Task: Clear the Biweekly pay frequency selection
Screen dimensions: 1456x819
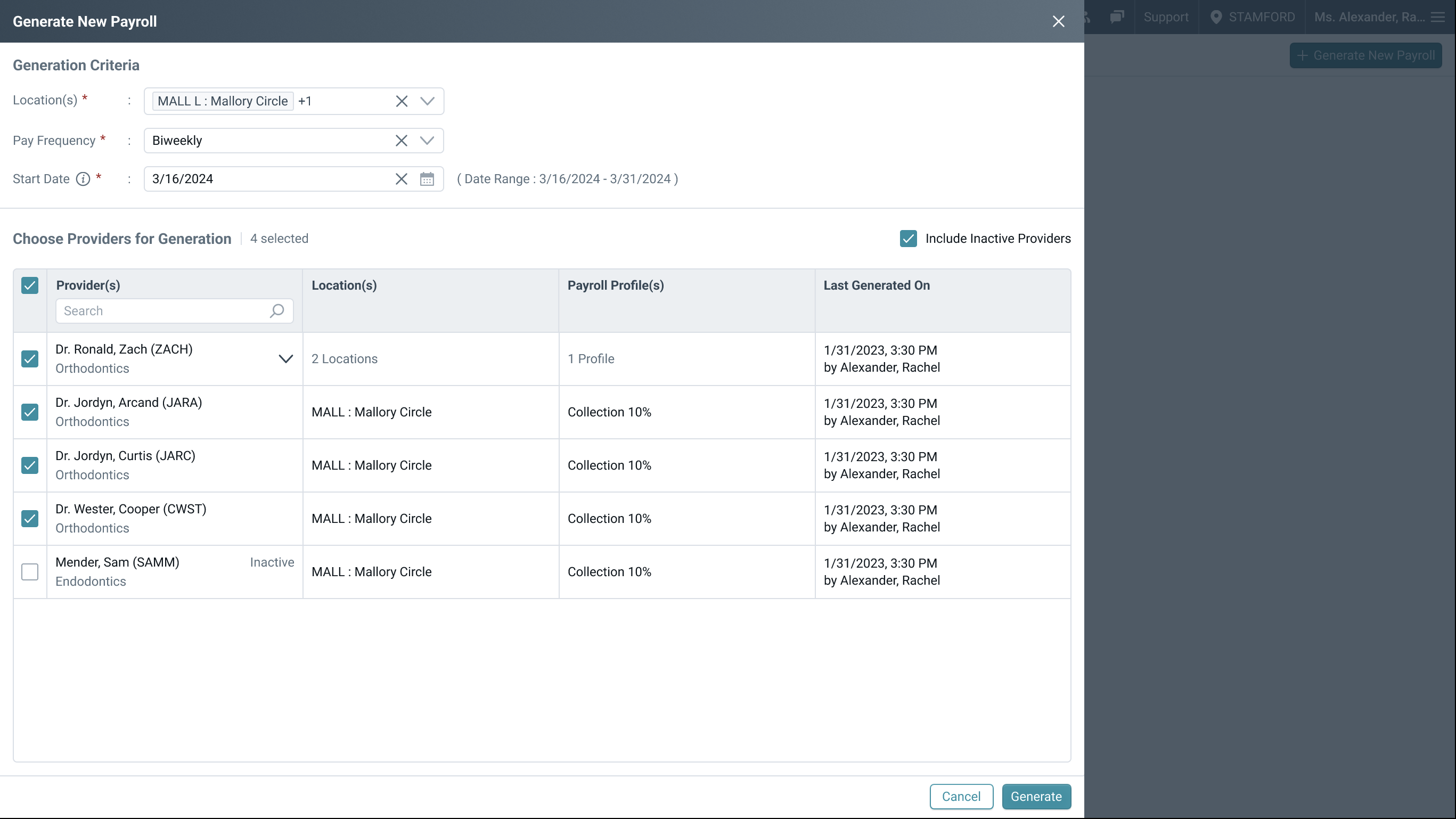Action: (x=402, y=141)
